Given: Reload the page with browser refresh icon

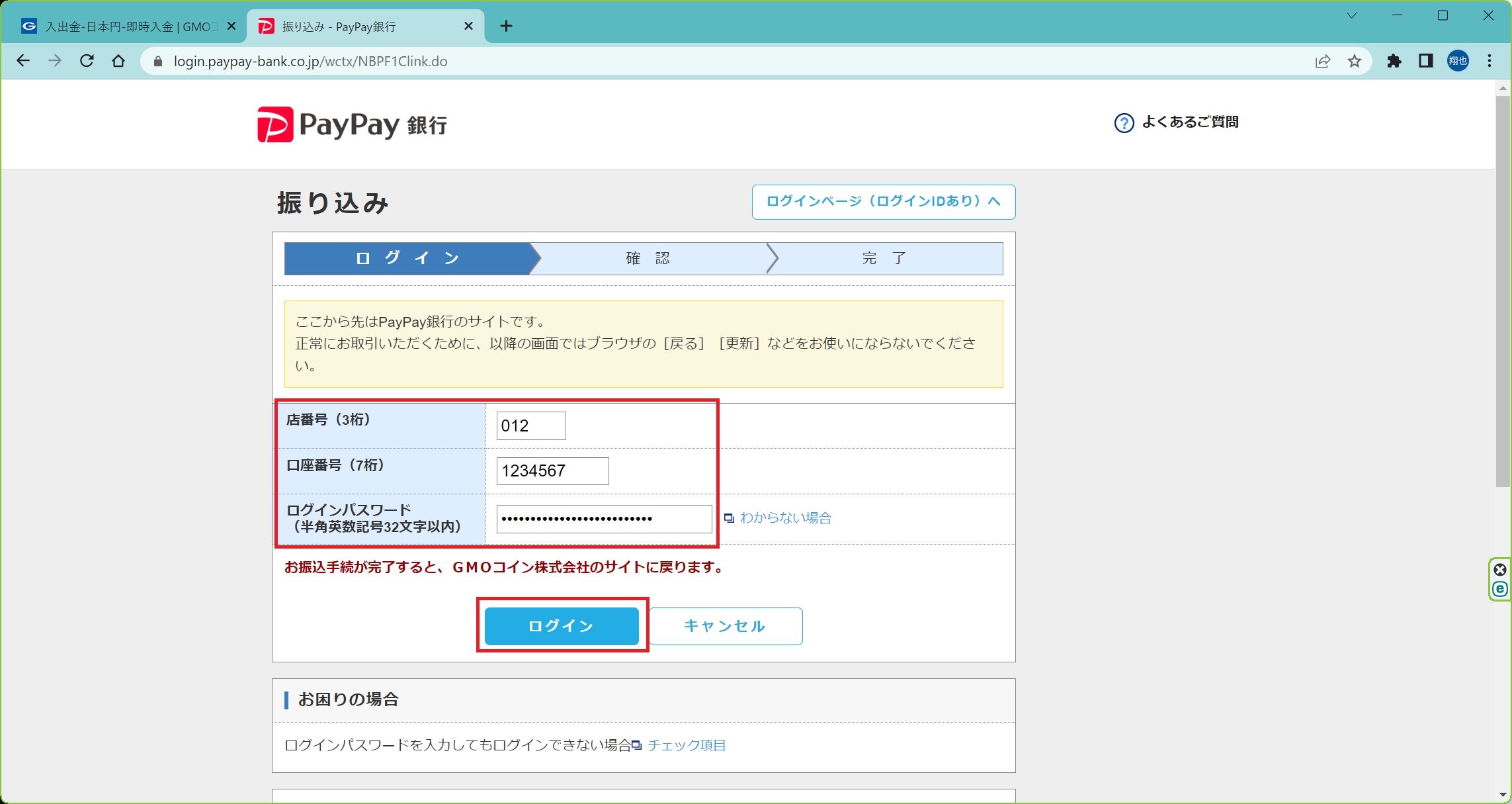Looking at the screenshot, I should (x=87, y=61).
